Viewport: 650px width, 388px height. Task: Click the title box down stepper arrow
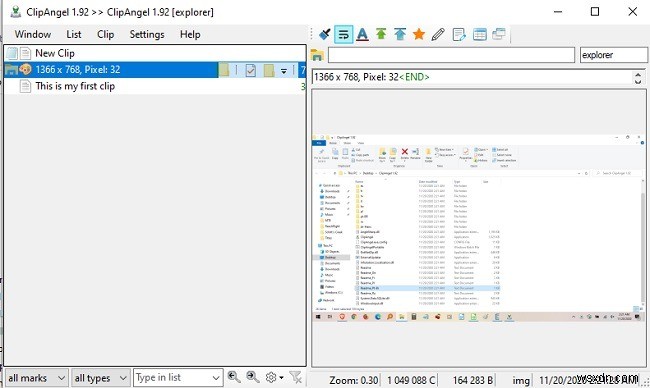point(638,81)
